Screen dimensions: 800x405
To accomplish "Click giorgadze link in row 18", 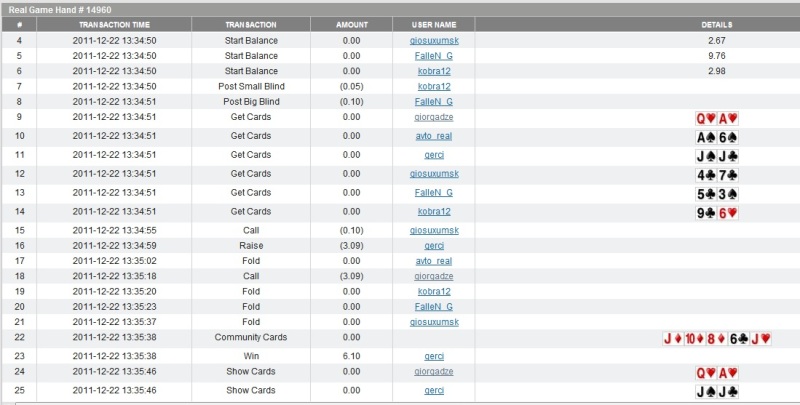I will pyautogui.click(x=434, y=275).
